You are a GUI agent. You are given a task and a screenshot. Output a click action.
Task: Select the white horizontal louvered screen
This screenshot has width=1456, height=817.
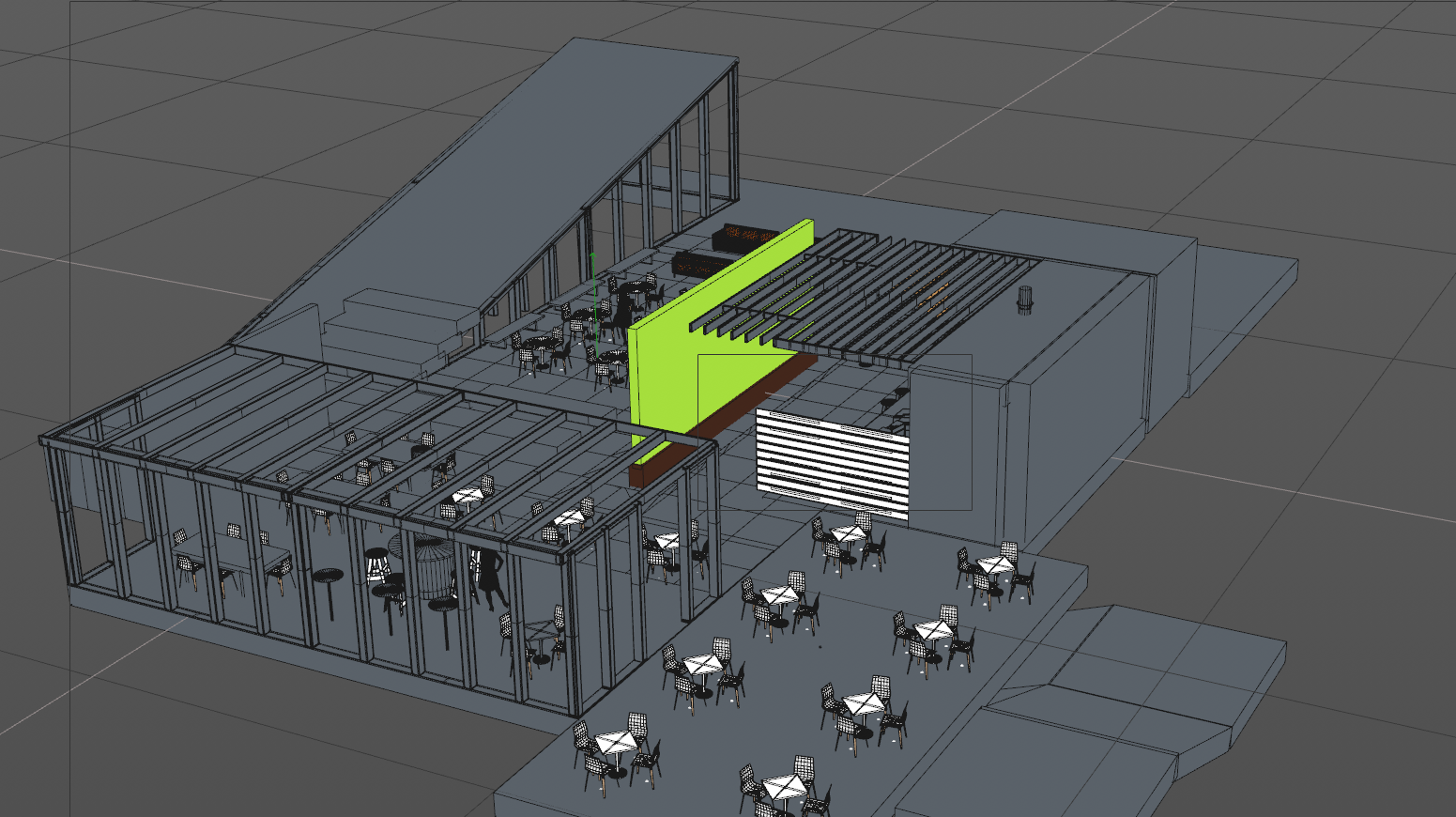click(x=833, y=465)
